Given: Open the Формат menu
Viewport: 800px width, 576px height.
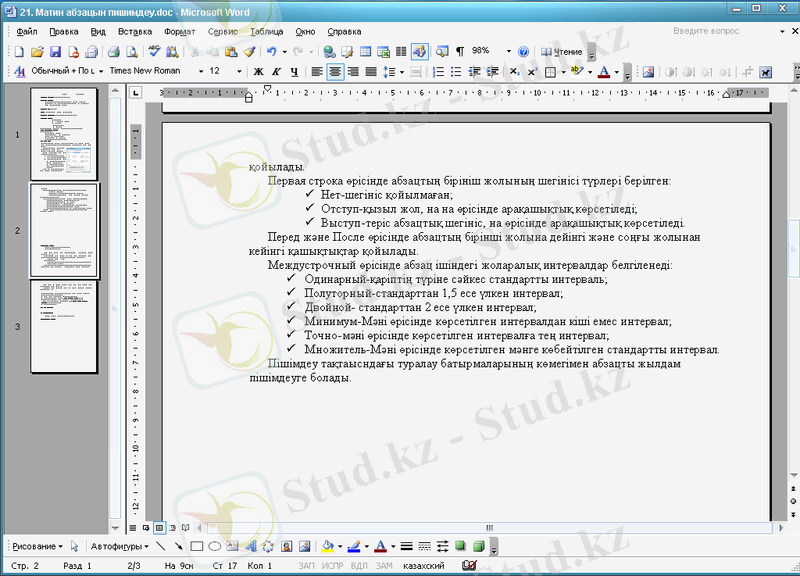Looking at the screenshot, I should click(179, 32).
